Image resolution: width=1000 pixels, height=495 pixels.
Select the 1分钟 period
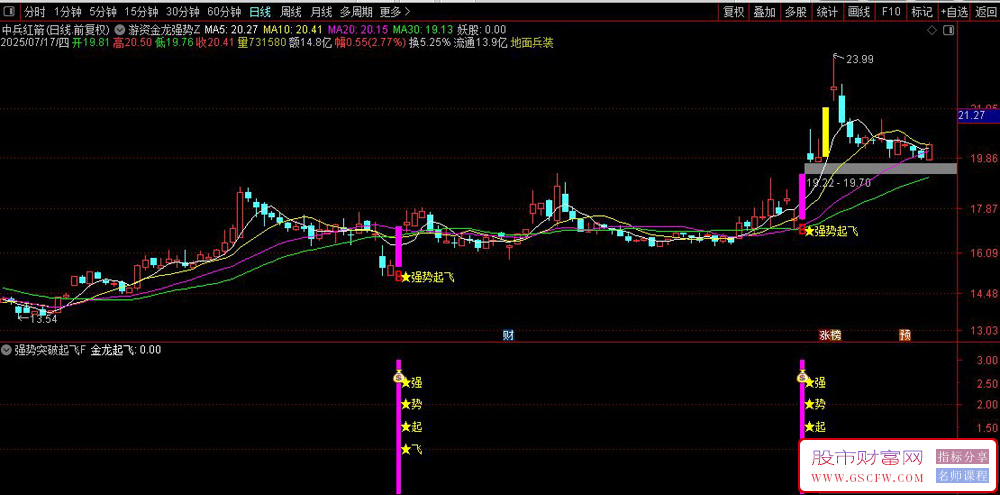click(x=67, y=11)
